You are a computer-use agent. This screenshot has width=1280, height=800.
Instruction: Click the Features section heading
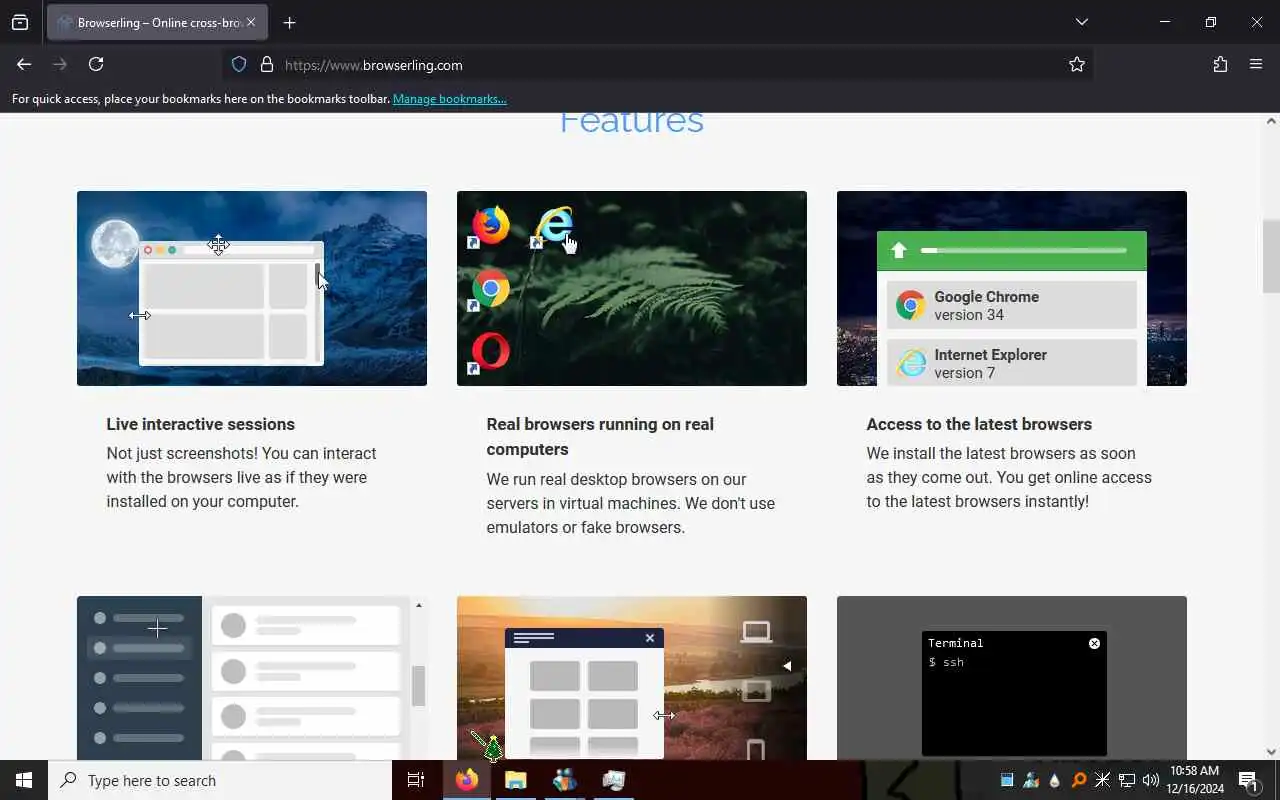tap(631, 122)
